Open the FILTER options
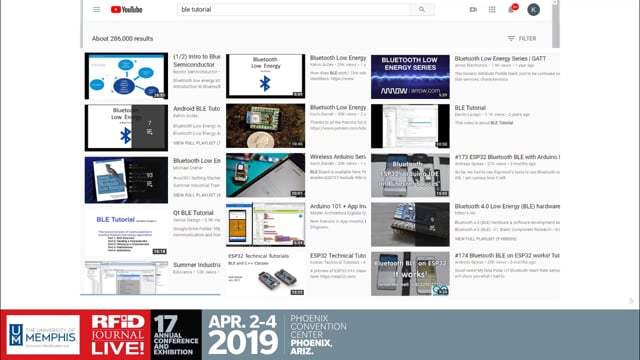The height and width of the screenshot is (360, 640). pos(522,38)
